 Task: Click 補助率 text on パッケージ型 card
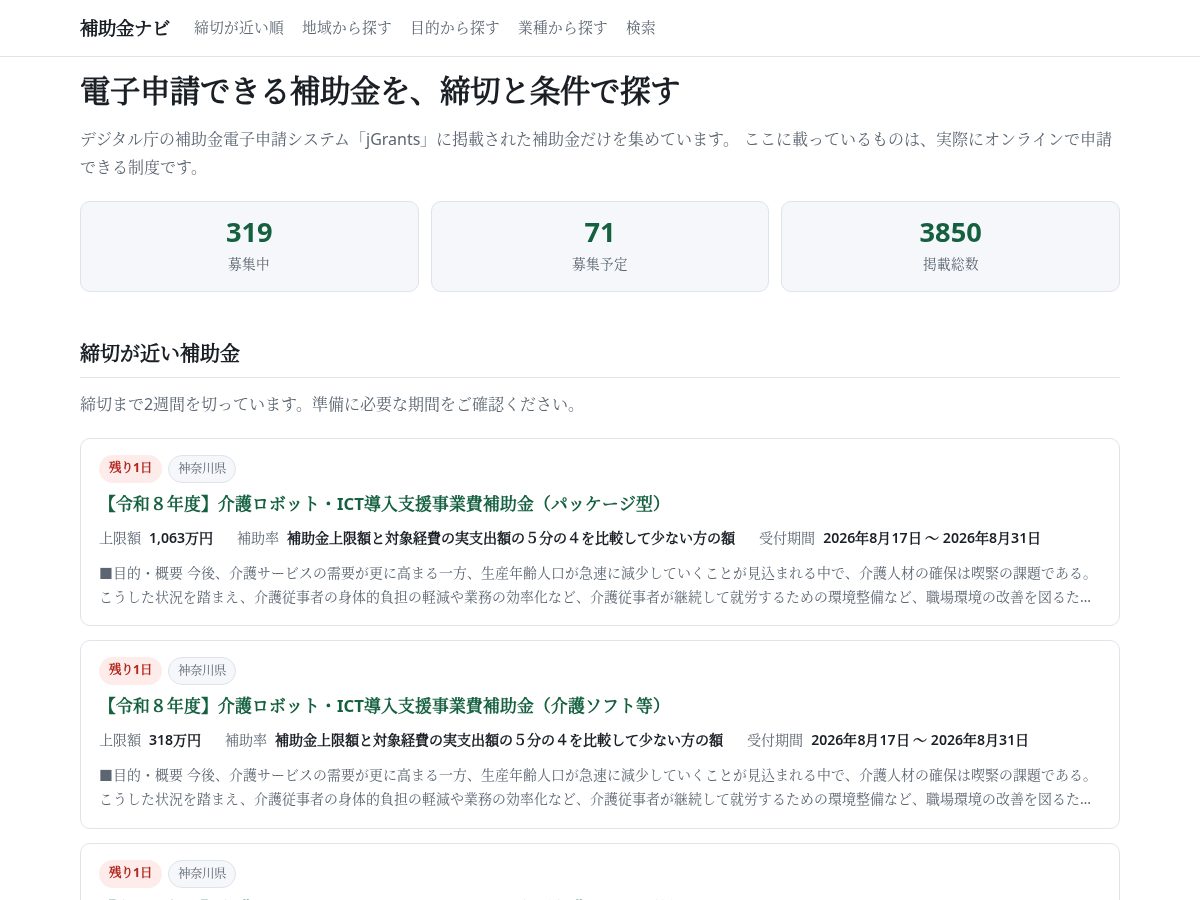point(510,538)
